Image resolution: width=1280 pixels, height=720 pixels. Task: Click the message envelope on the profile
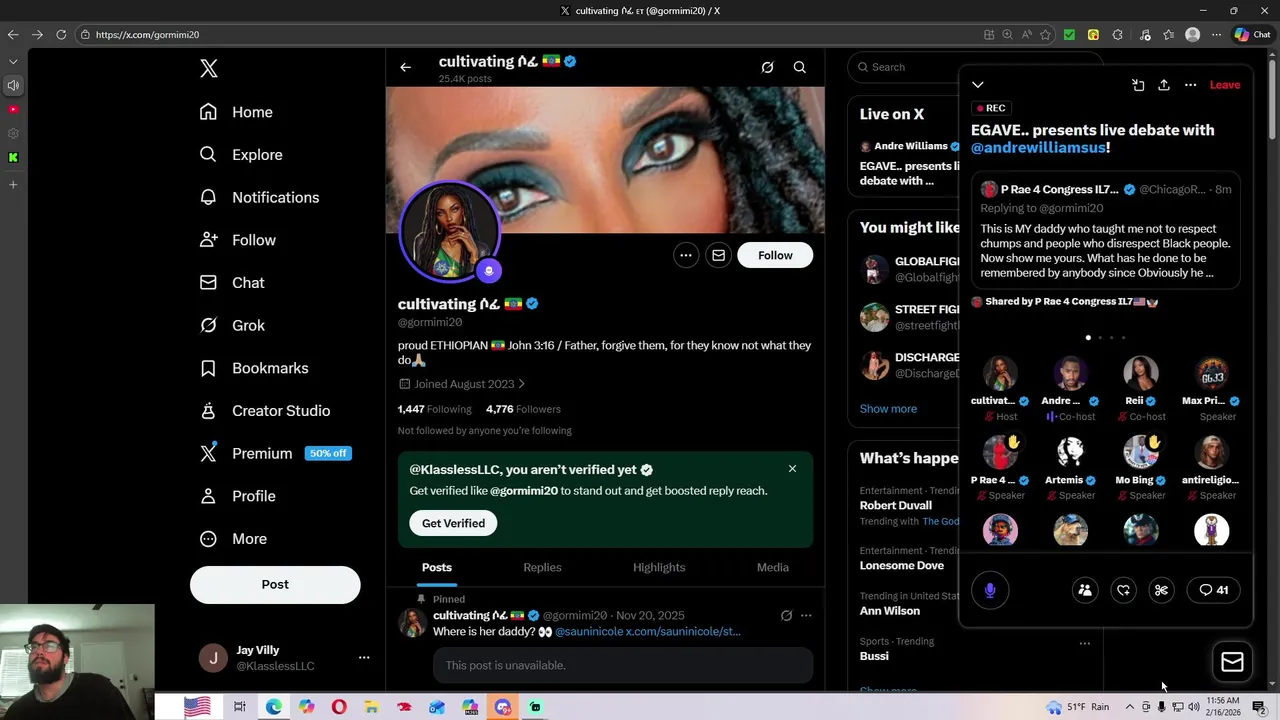click(718, 255)
